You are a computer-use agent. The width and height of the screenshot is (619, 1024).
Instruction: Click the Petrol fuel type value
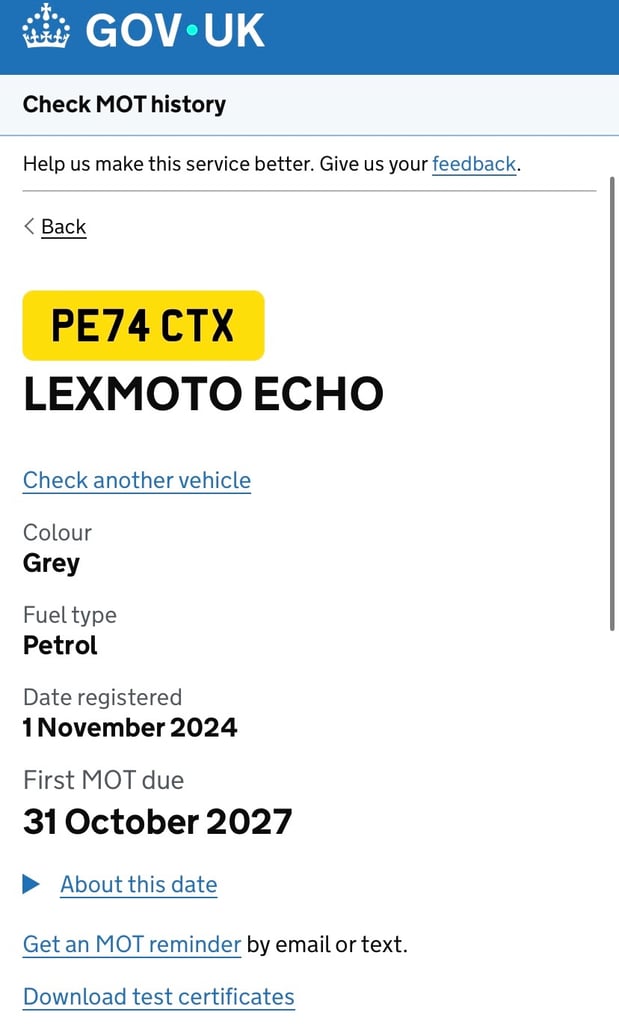point(60,645)
